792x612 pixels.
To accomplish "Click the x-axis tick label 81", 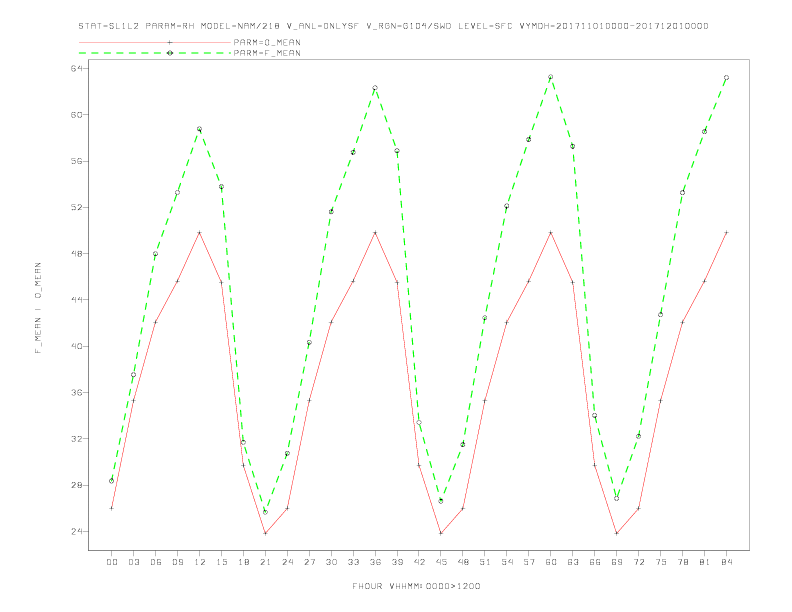I will 705,562.
